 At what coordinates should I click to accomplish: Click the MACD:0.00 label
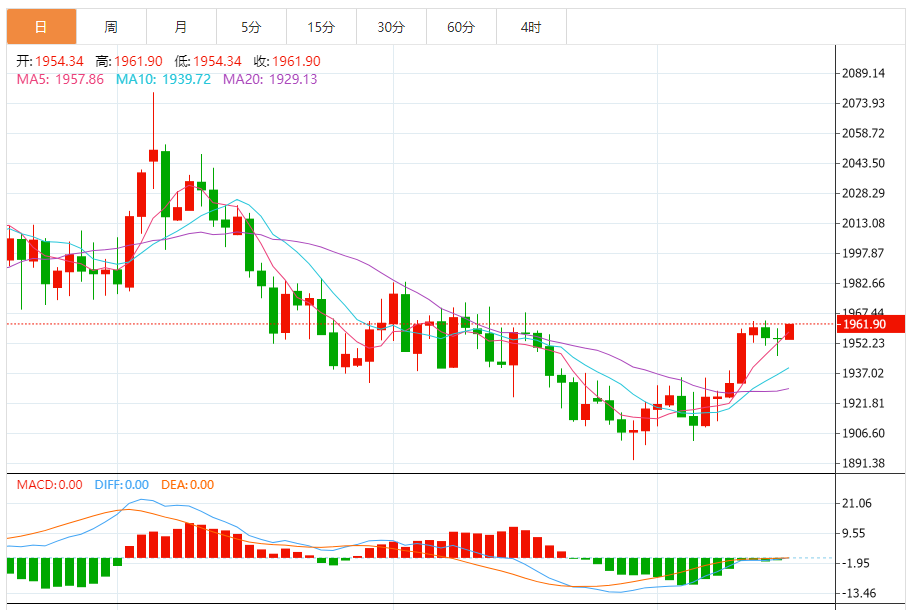[50, 485]
